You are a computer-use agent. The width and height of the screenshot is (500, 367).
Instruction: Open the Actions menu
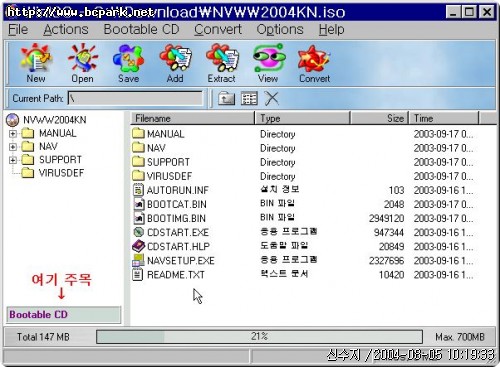coord(66,30)
